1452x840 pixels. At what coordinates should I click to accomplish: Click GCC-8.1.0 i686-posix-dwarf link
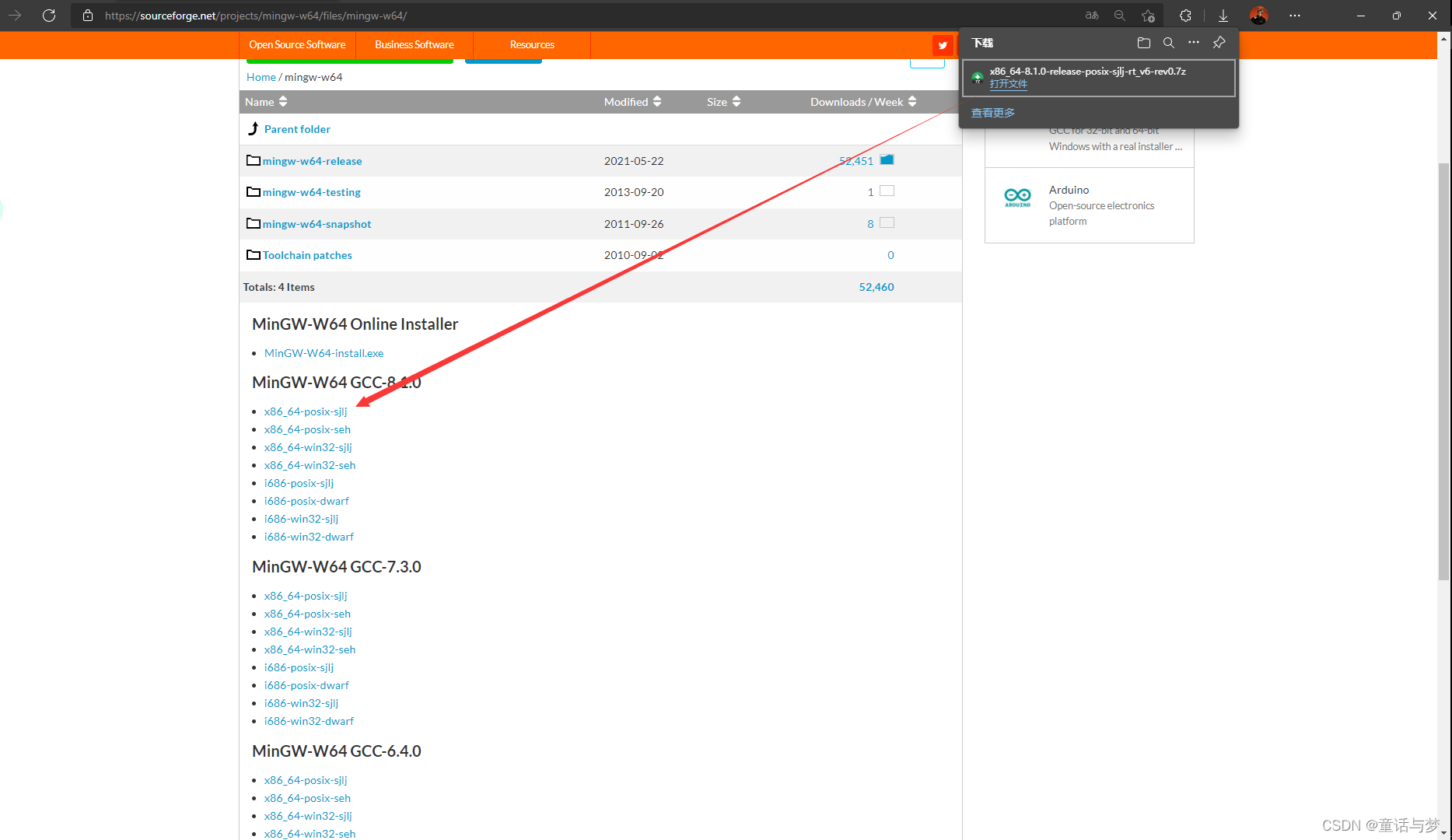tap(306, 501)
